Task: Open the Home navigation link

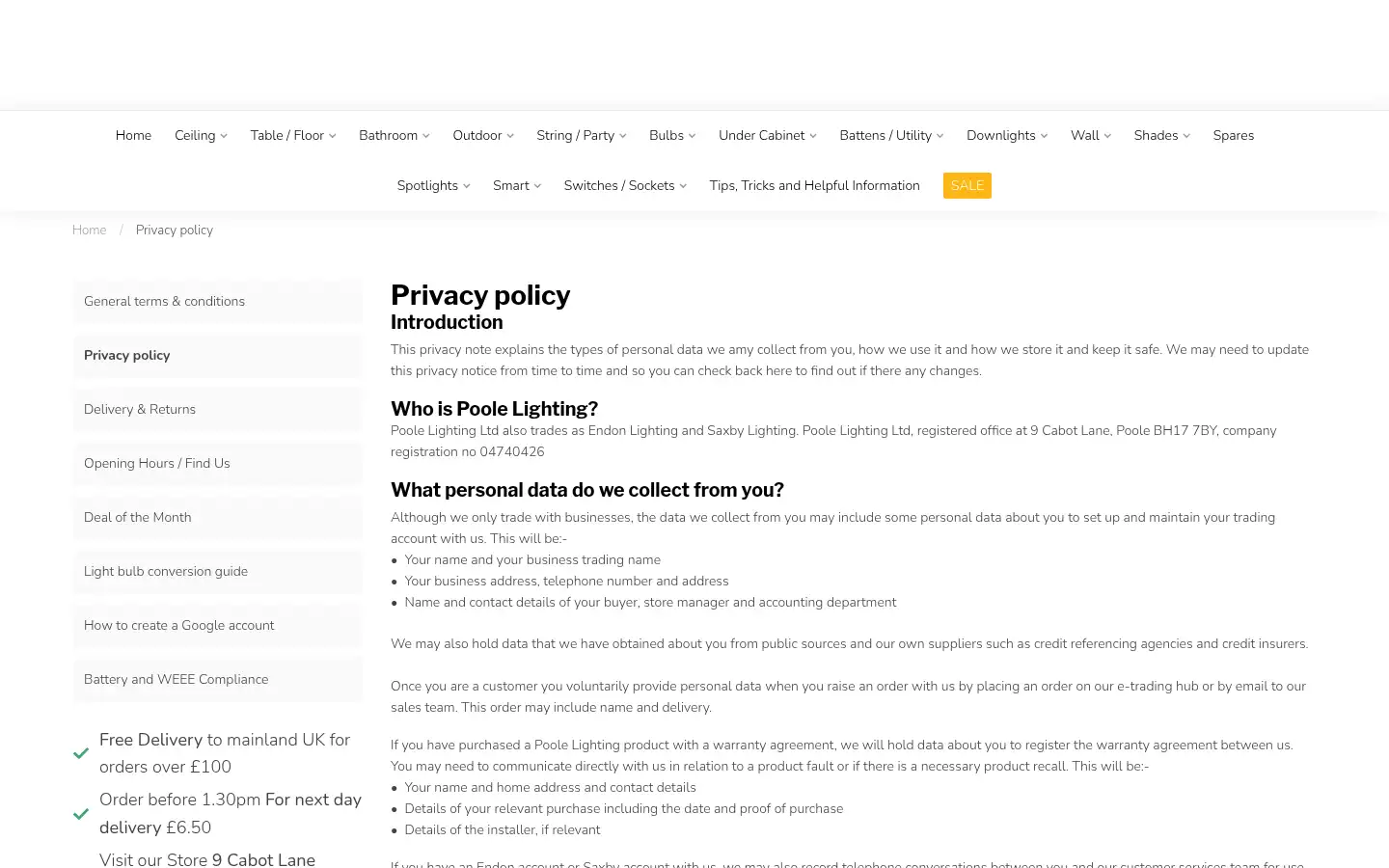Action: coord(133,135)
